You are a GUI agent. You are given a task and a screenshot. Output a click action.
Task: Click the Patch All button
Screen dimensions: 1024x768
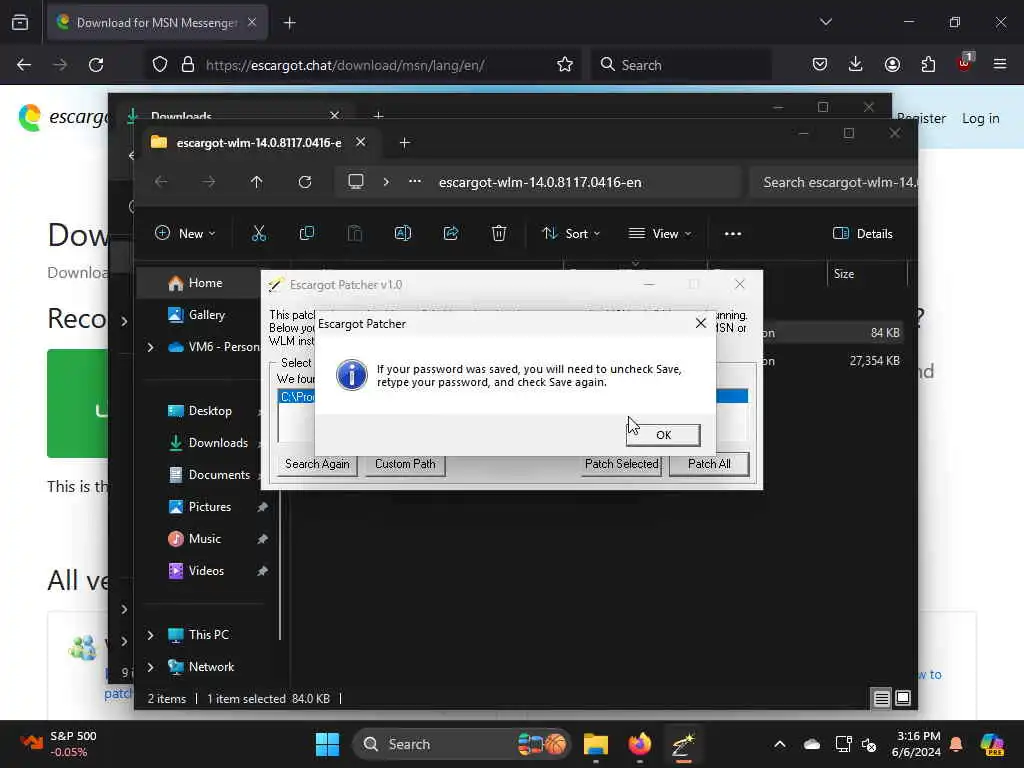709,464
